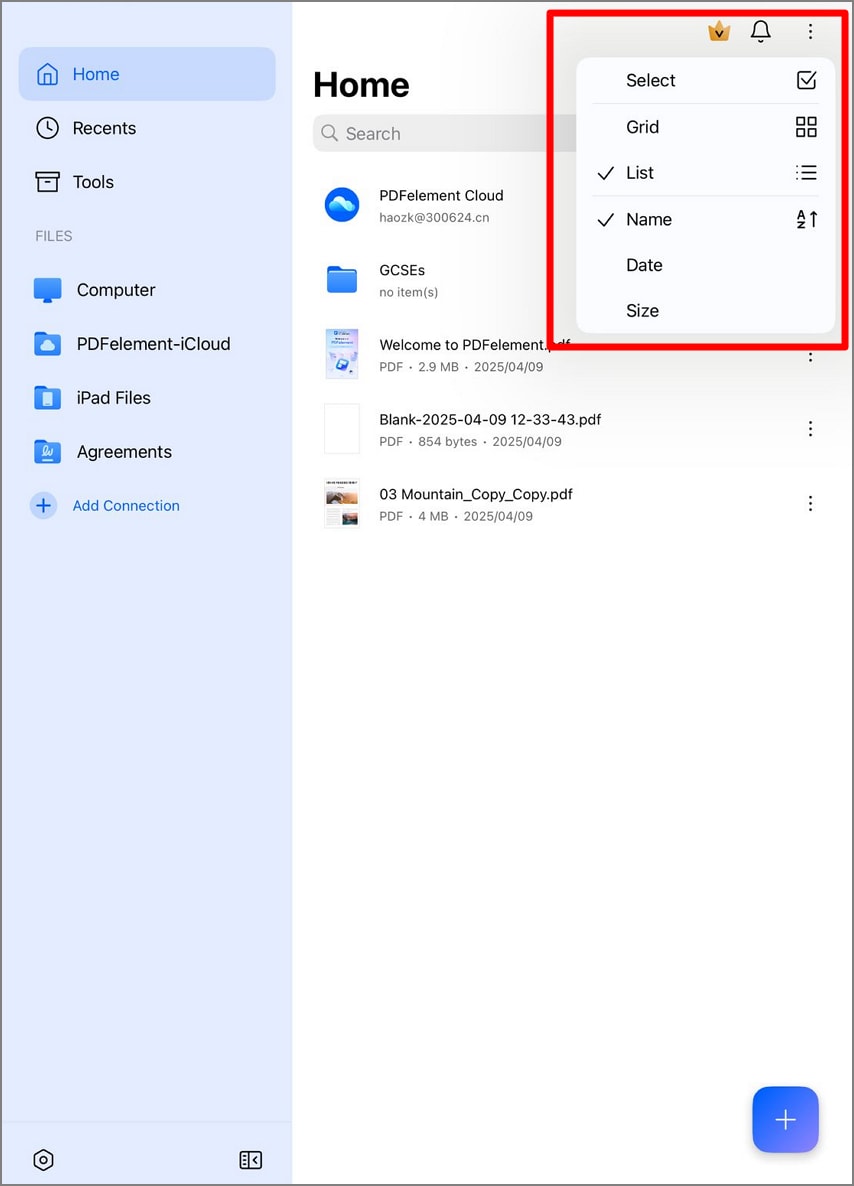Image resolution: width=854 pixels, height=1186 pixels.
Task: Open Computer file location
Action: 147,290
